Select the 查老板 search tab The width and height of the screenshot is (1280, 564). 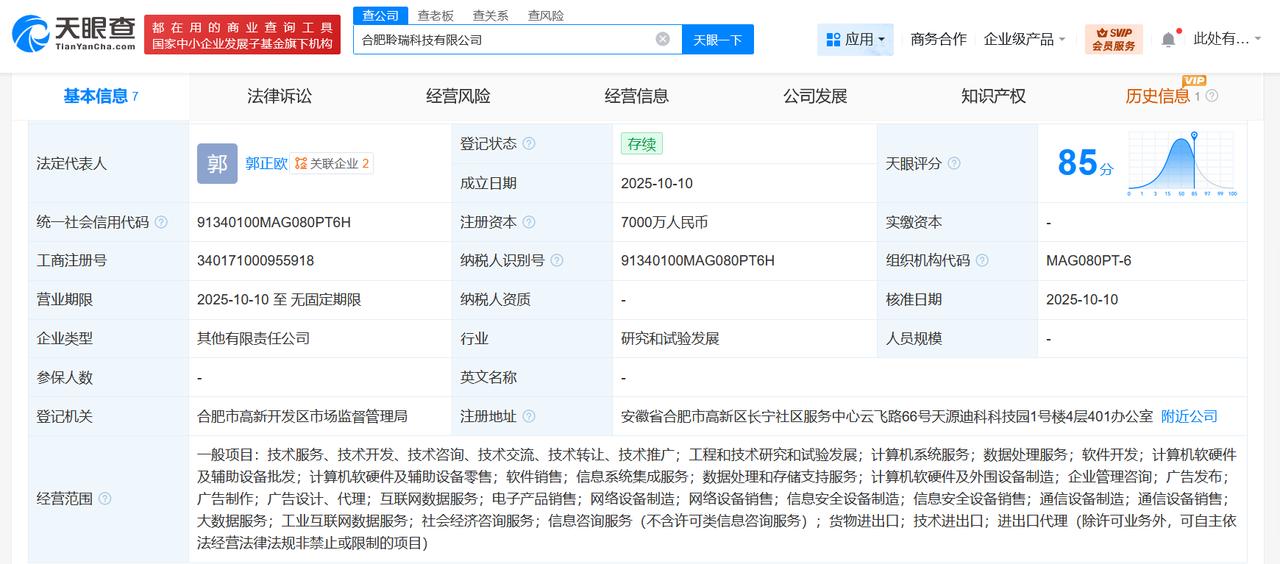pos(435,15)
